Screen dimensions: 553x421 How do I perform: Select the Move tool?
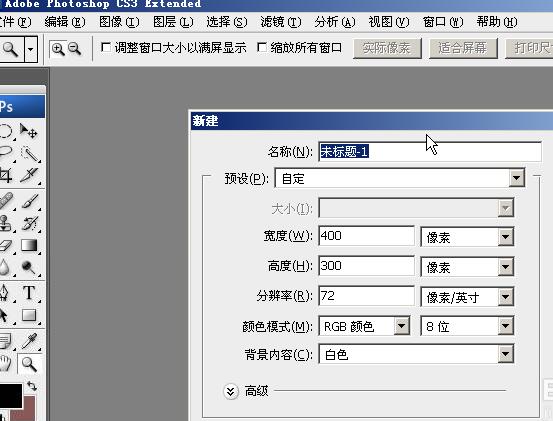[x=29, y=131]
